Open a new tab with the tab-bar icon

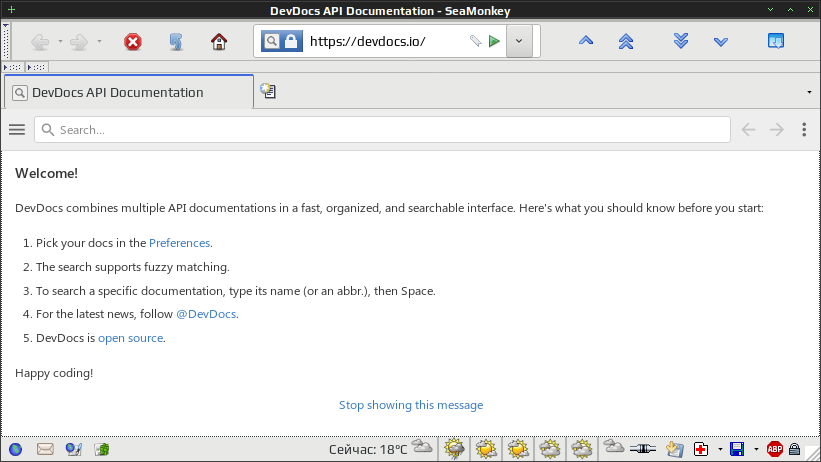point(268,91)
